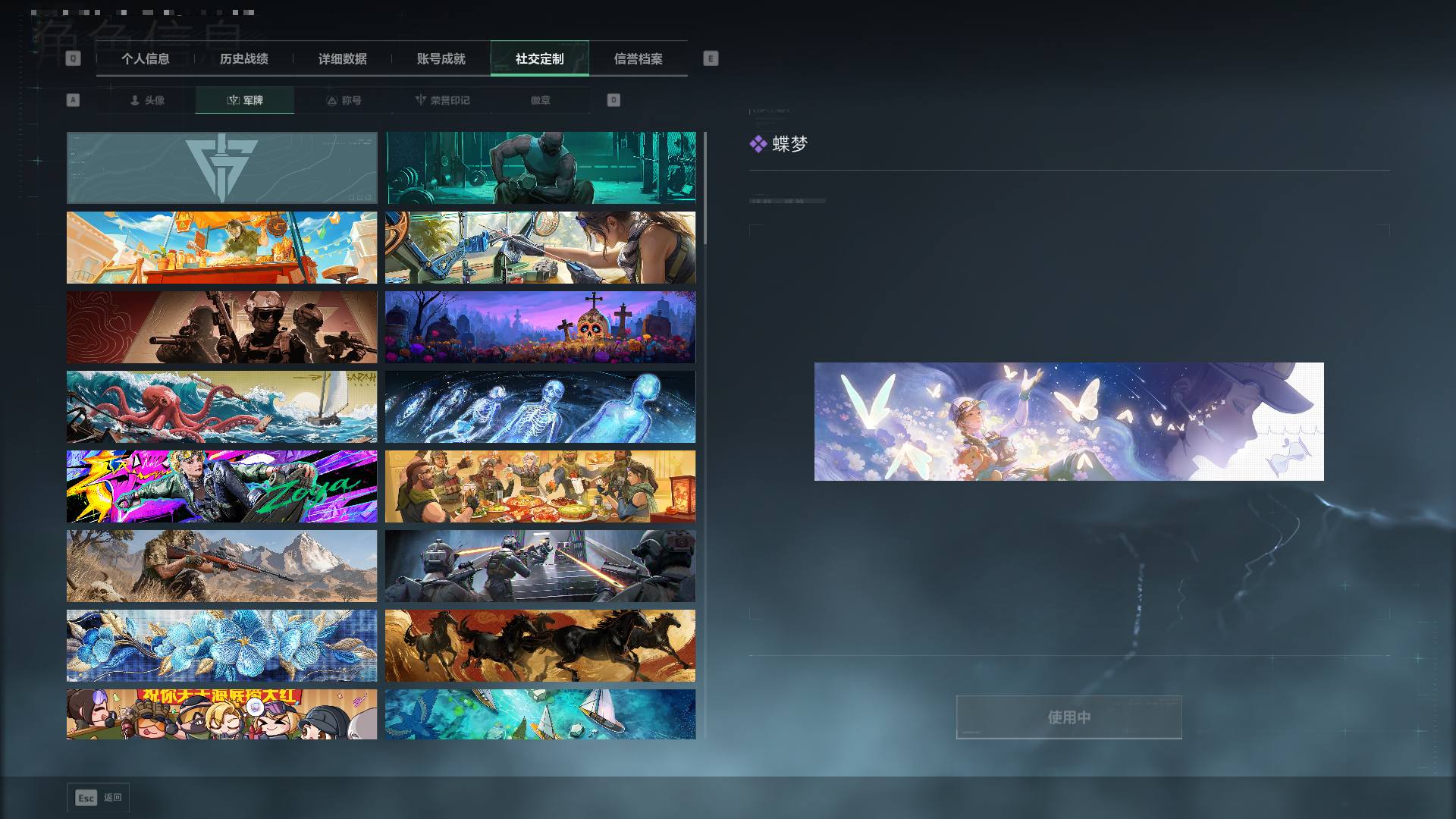
Task: Switch to the 头像 sub-tab
Action: tap(146, 100)
